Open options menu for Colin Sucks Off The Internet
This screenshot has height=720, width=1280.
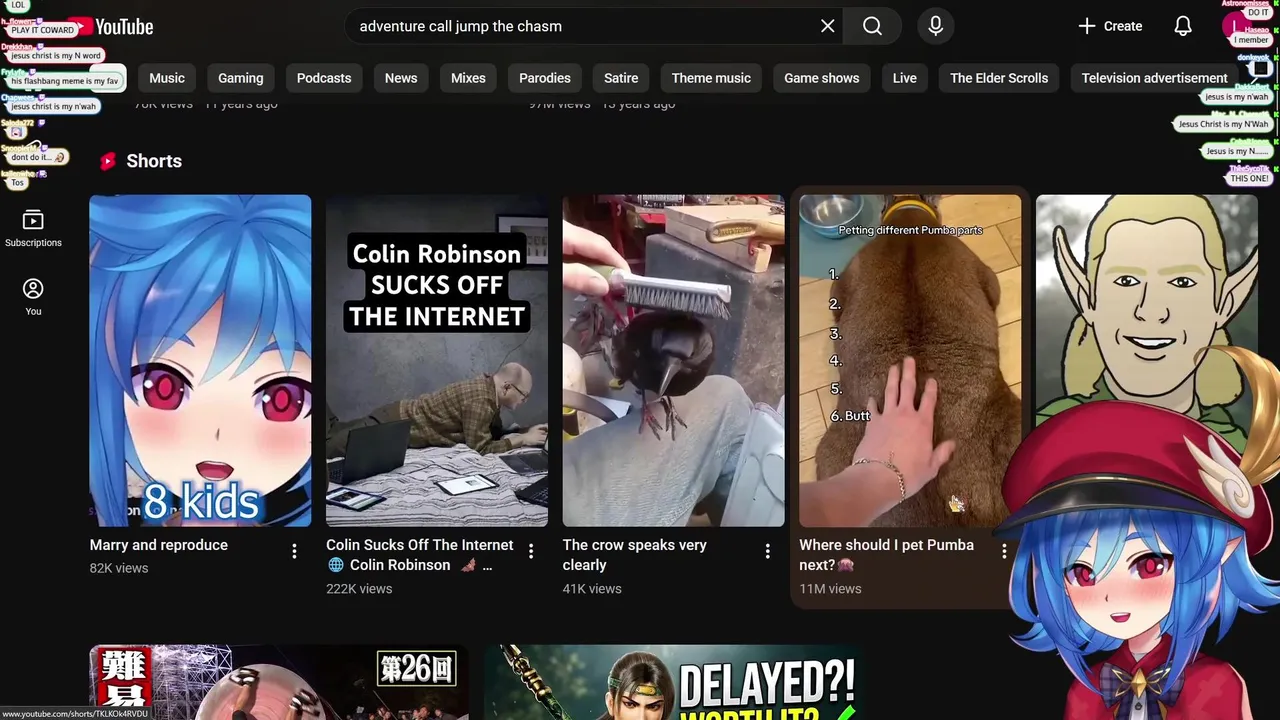coord(531,551)
